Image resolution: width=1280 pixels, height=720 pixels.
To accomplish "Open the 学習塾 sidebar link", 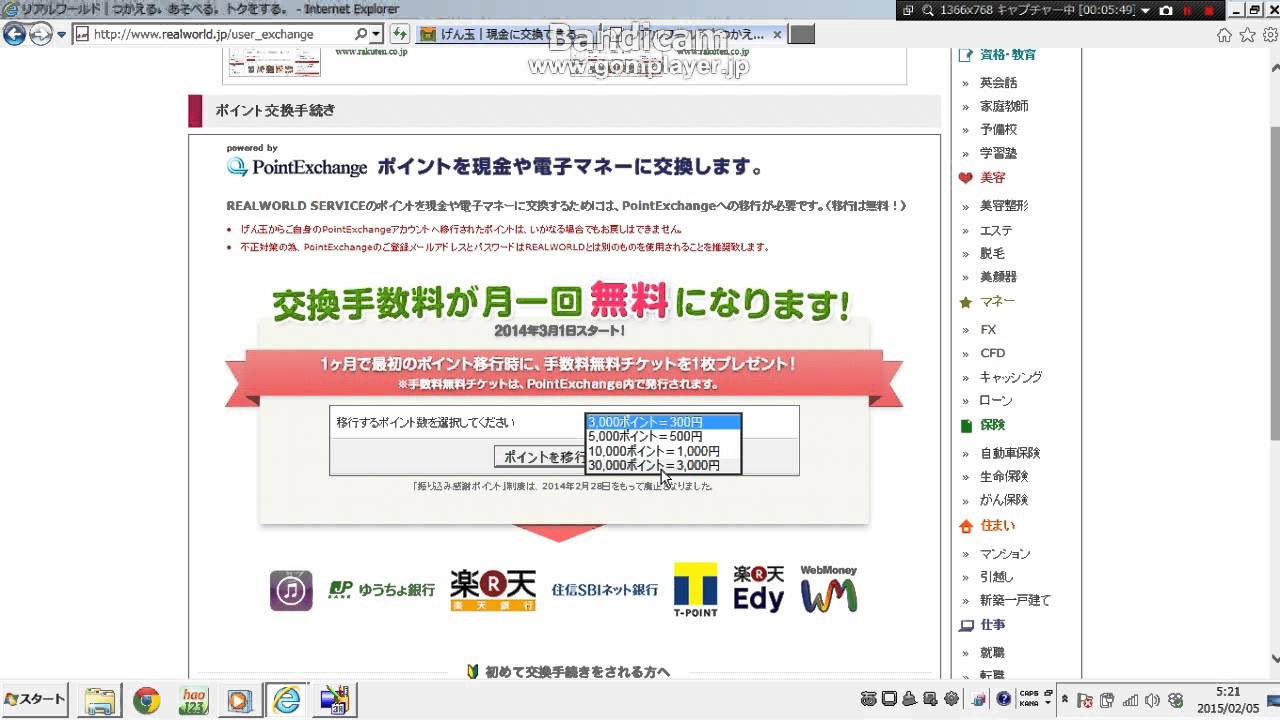I will point(998,153).
